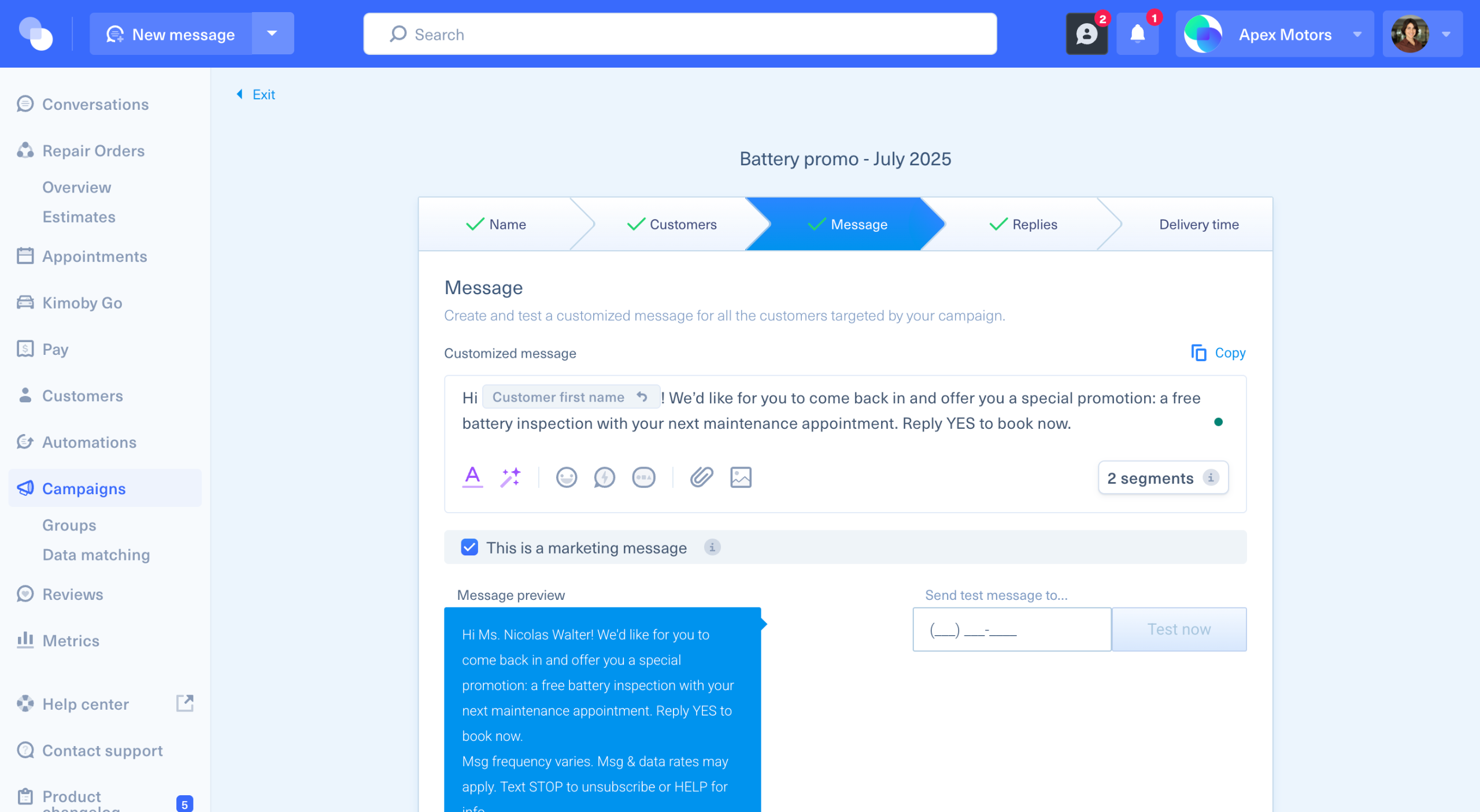
Task: Switch to the Customers step tab
Action: click(x=672, y=224)
